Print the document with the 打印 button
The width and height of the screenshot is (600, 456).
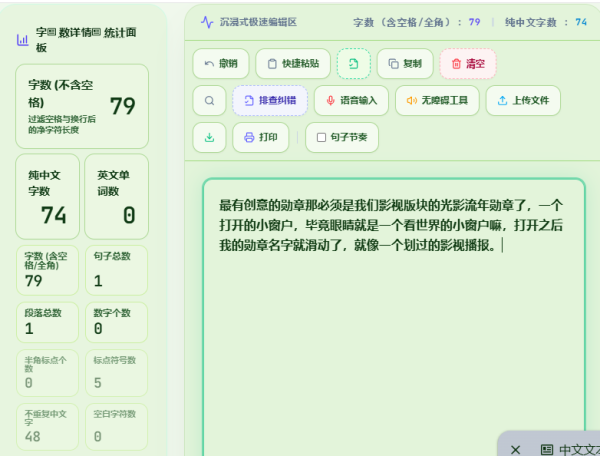(x=261, y=137)
